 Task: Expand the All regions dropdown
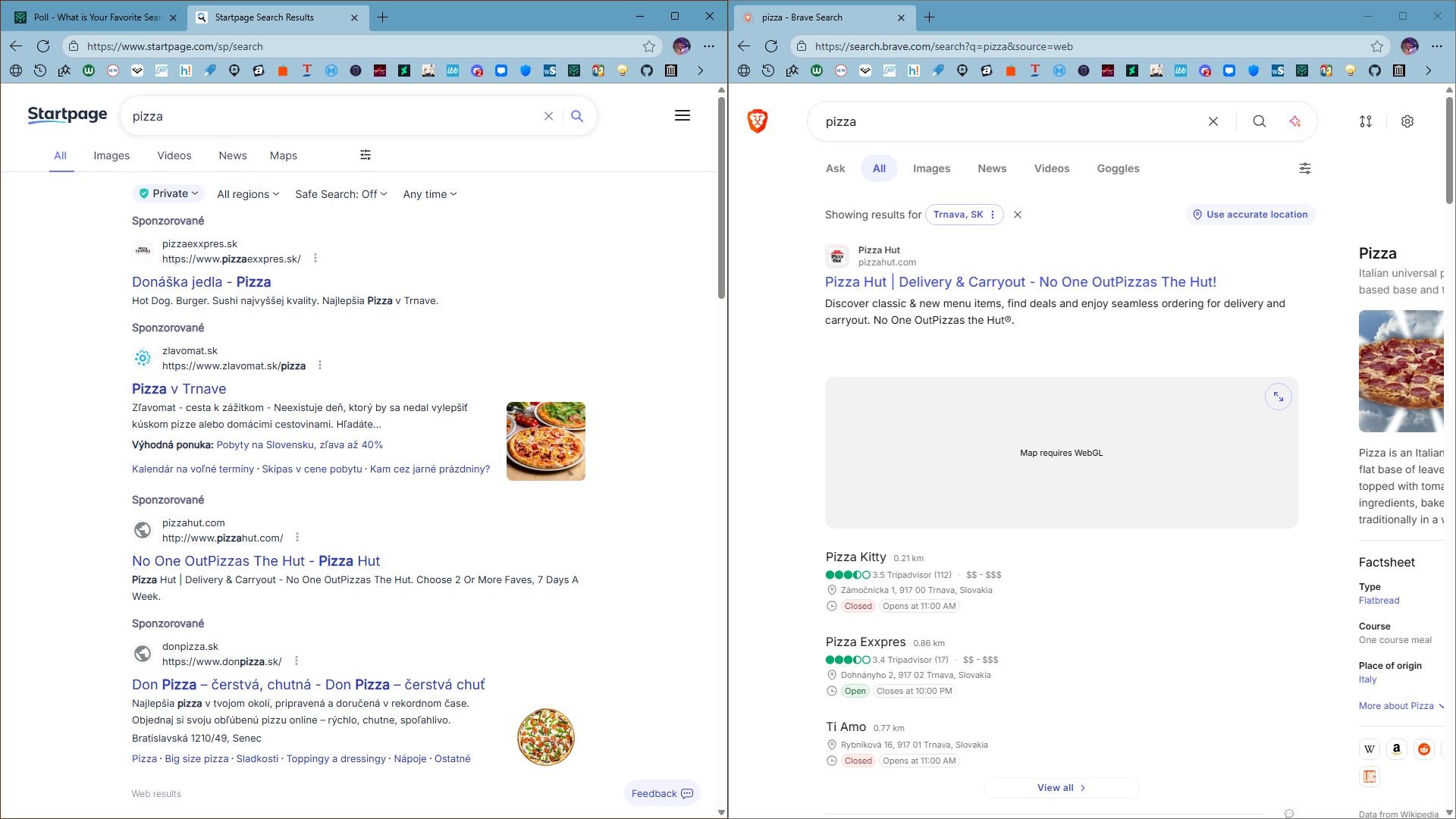click(x=248, y=194)
